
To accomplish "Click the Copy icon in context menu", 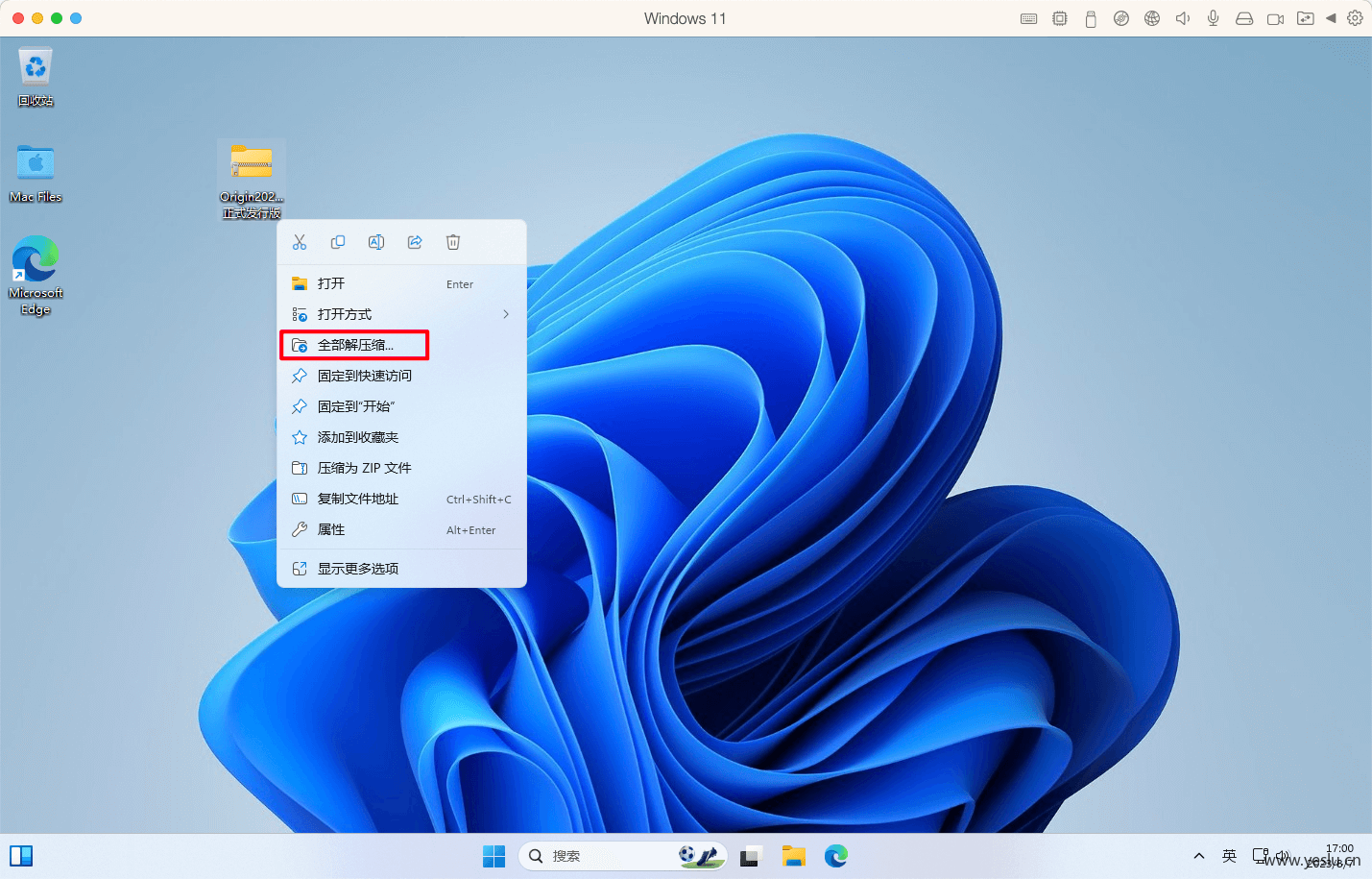I will click(x=338, y=242).
